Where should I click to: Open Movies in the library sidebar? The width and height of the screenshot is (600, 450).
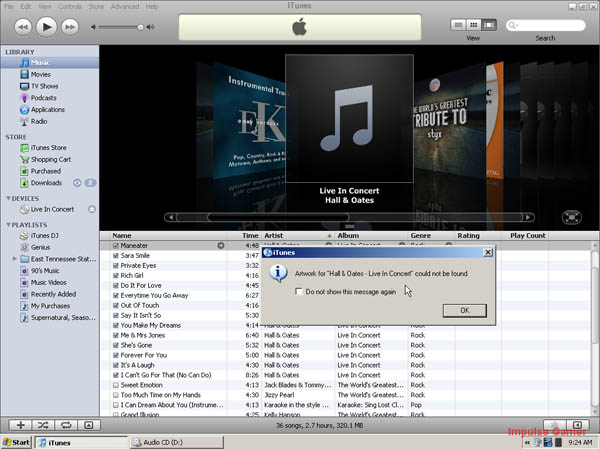tap(41, 74)
